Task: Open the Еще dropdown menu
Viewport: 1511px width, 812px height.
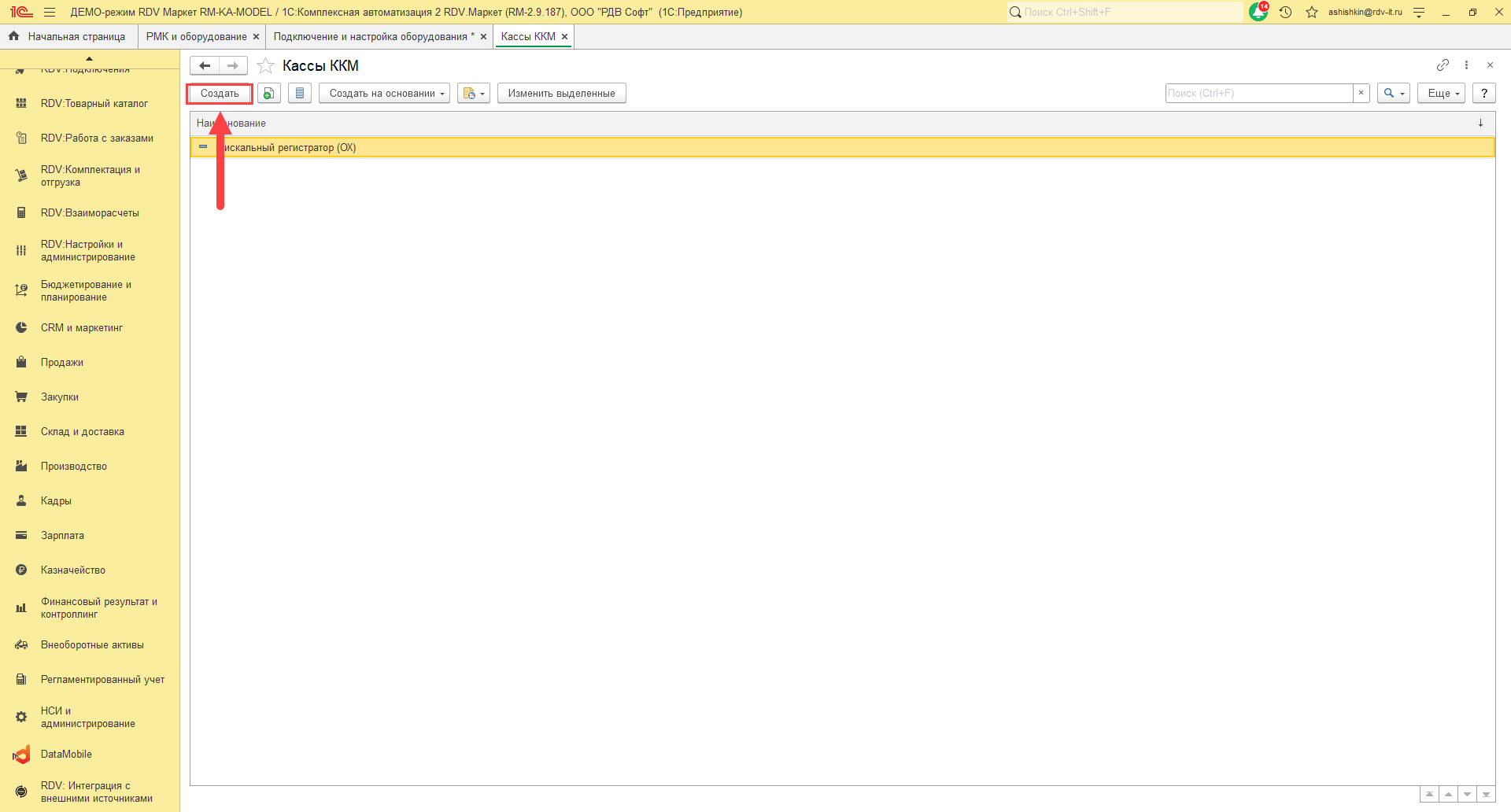Action: click(x=1442, y=93)
